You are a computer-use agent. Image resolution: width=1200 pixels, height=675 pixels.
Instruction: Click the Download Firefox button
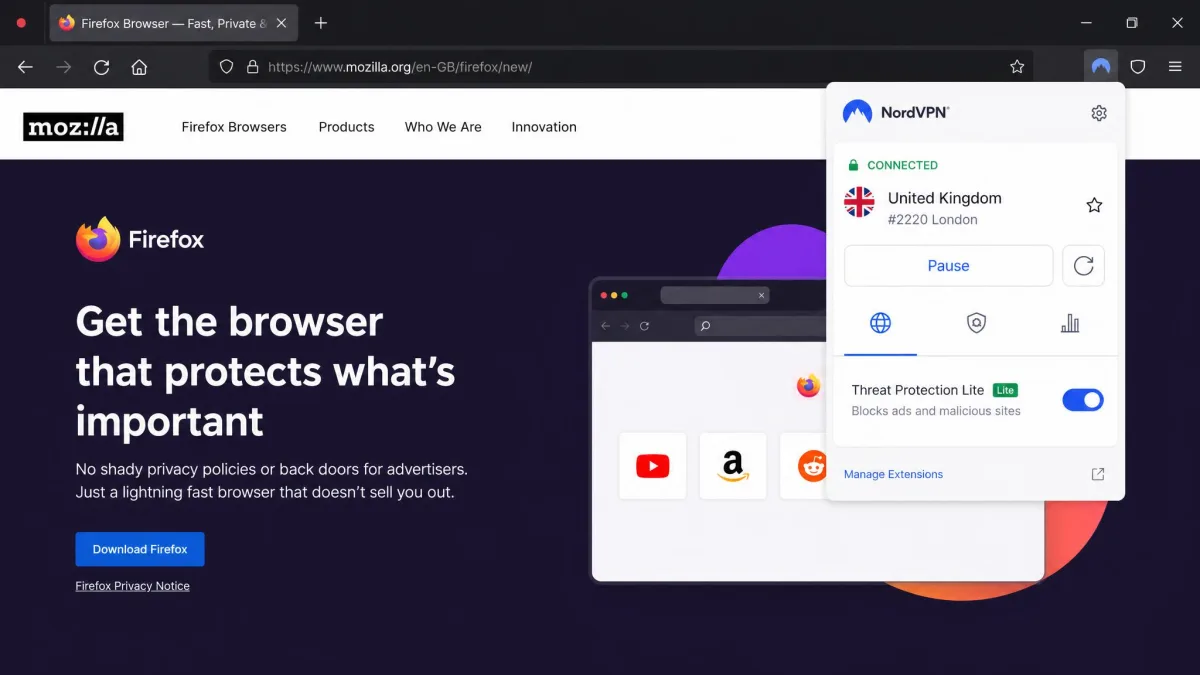(140, 549)
